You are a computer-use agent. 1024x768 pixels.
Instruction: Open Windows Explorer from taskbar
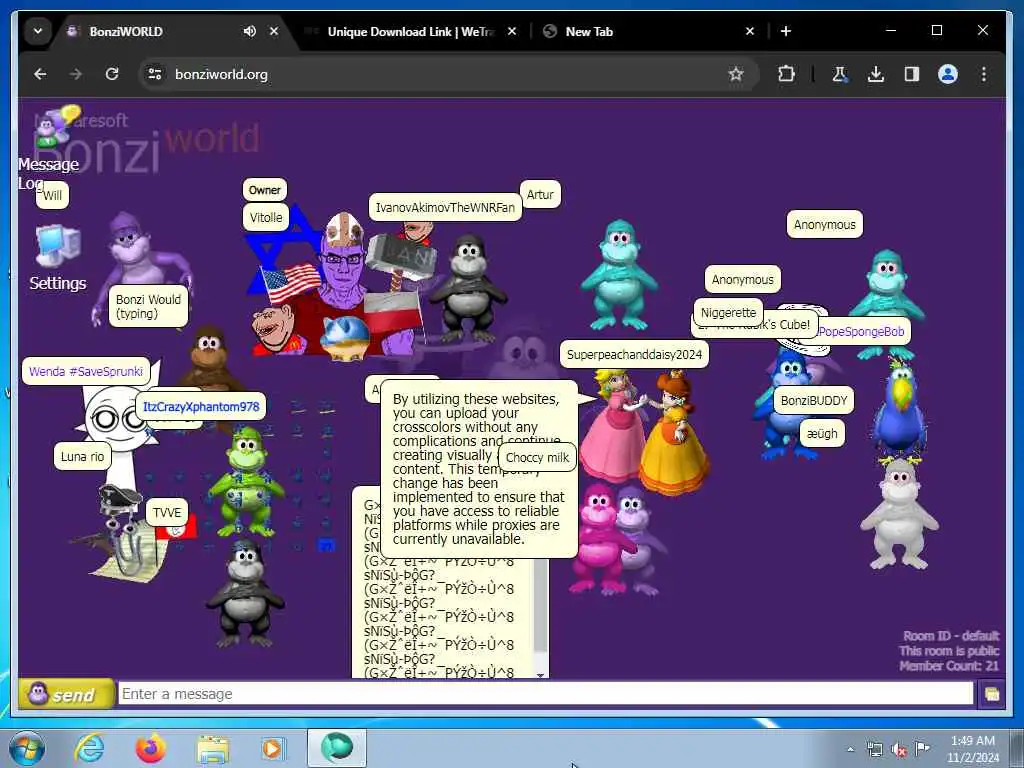tap(214, 748)
